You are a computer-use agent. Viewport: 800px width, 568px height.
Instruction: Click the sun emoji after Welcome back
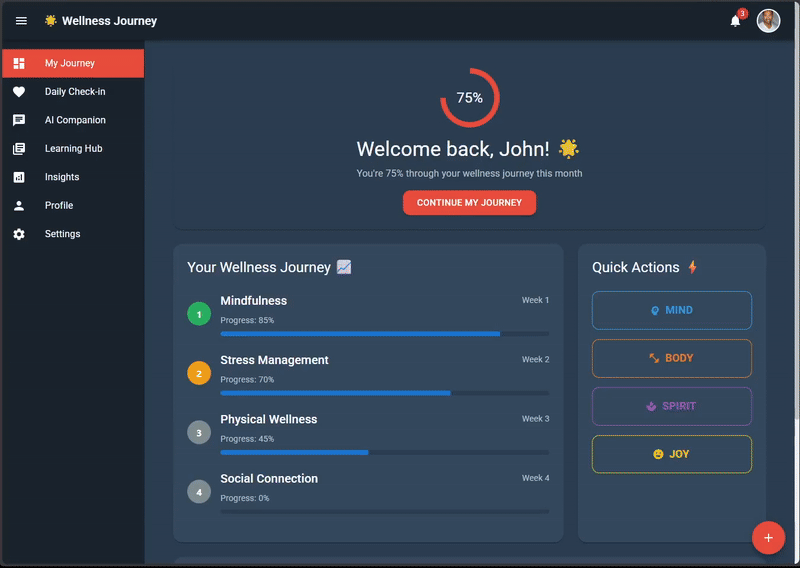click(x=568, y=149)
